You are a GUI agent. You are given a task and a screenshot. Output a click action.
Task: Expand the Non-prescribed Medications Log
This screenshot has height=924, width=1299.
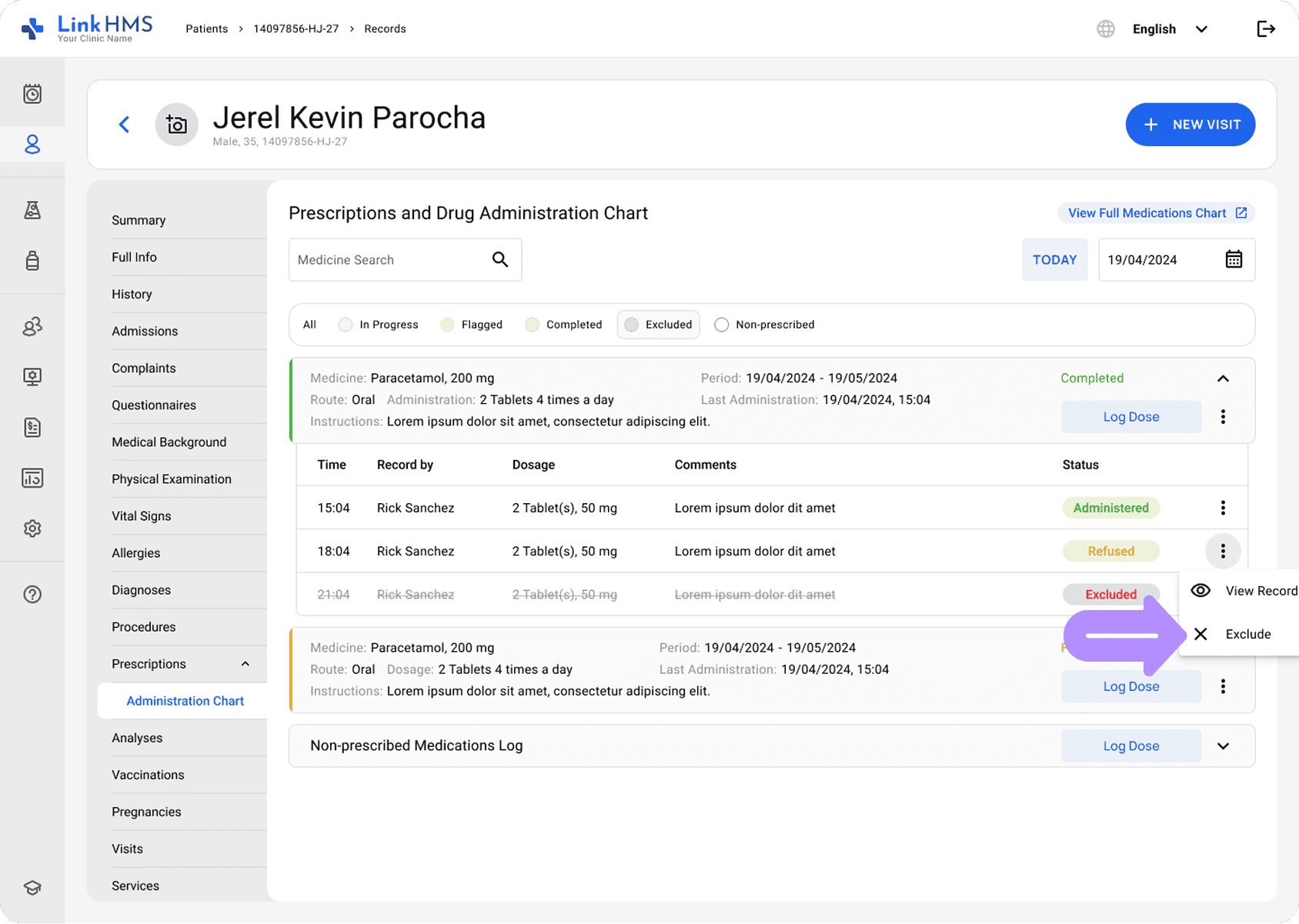tap(1222, 746)
